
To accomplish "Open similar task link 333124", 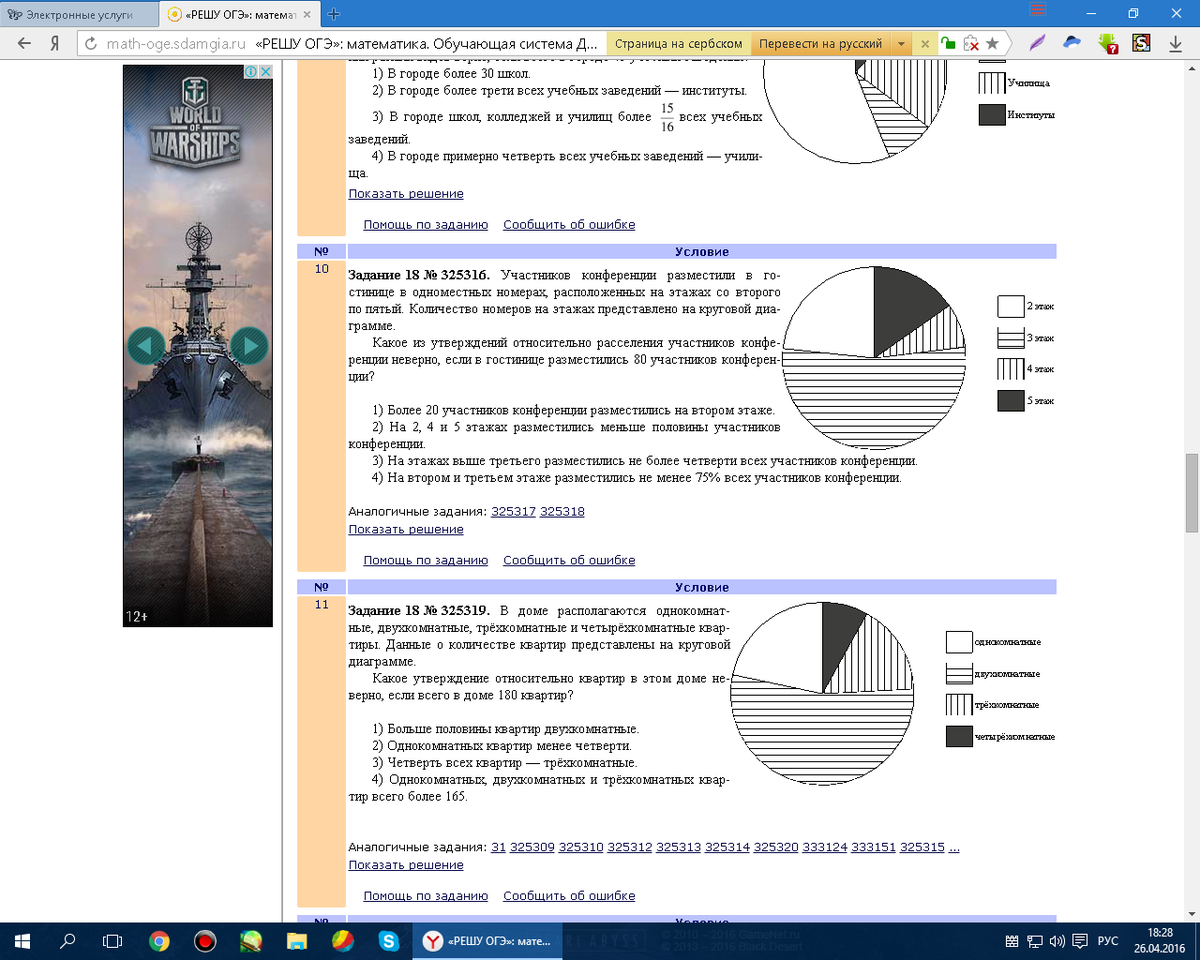I will click(825, 847).
